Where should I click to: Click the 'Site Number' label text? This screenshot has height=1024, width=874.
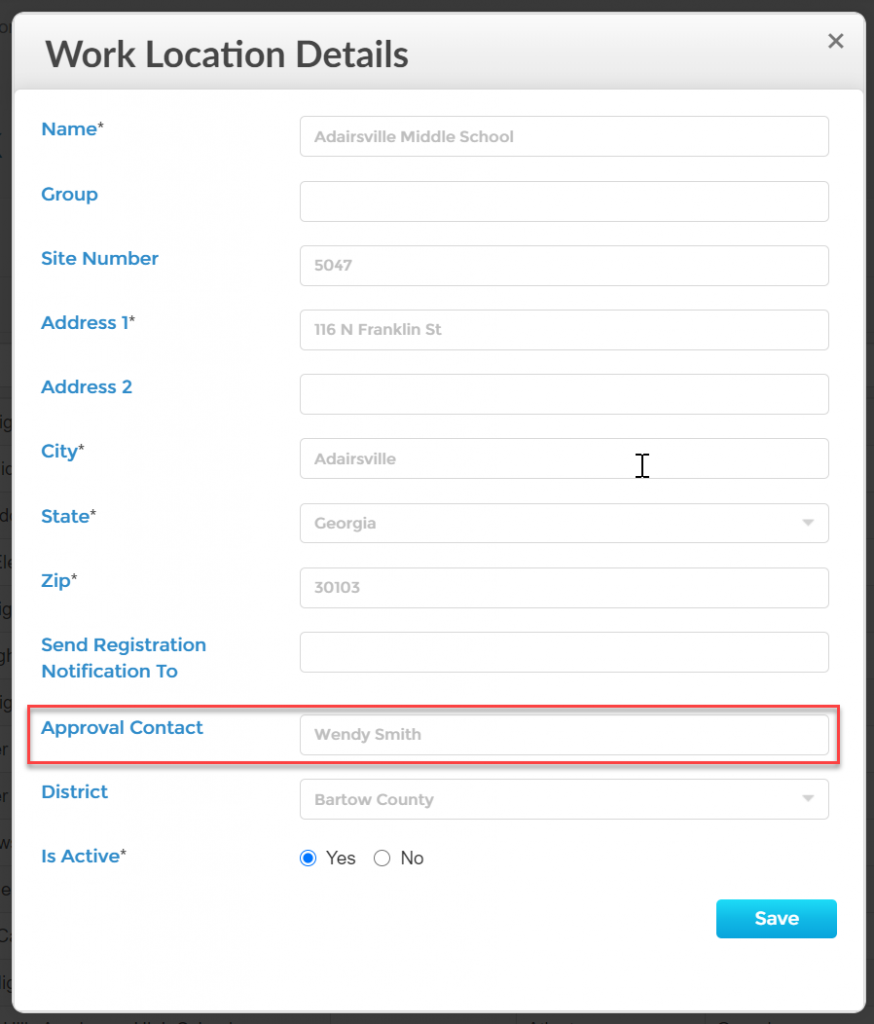[100, 259]
